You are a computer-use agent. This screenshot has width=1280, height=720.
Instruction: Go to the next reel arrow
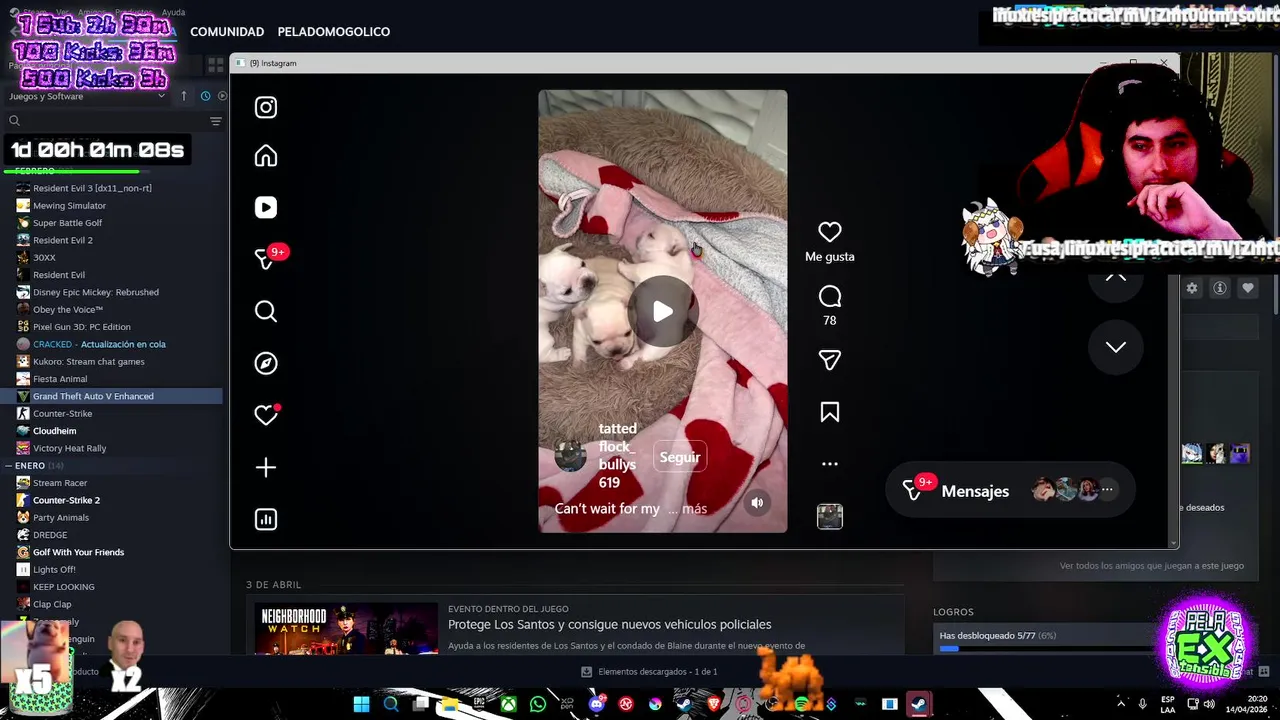click(x=1116, y=347)
